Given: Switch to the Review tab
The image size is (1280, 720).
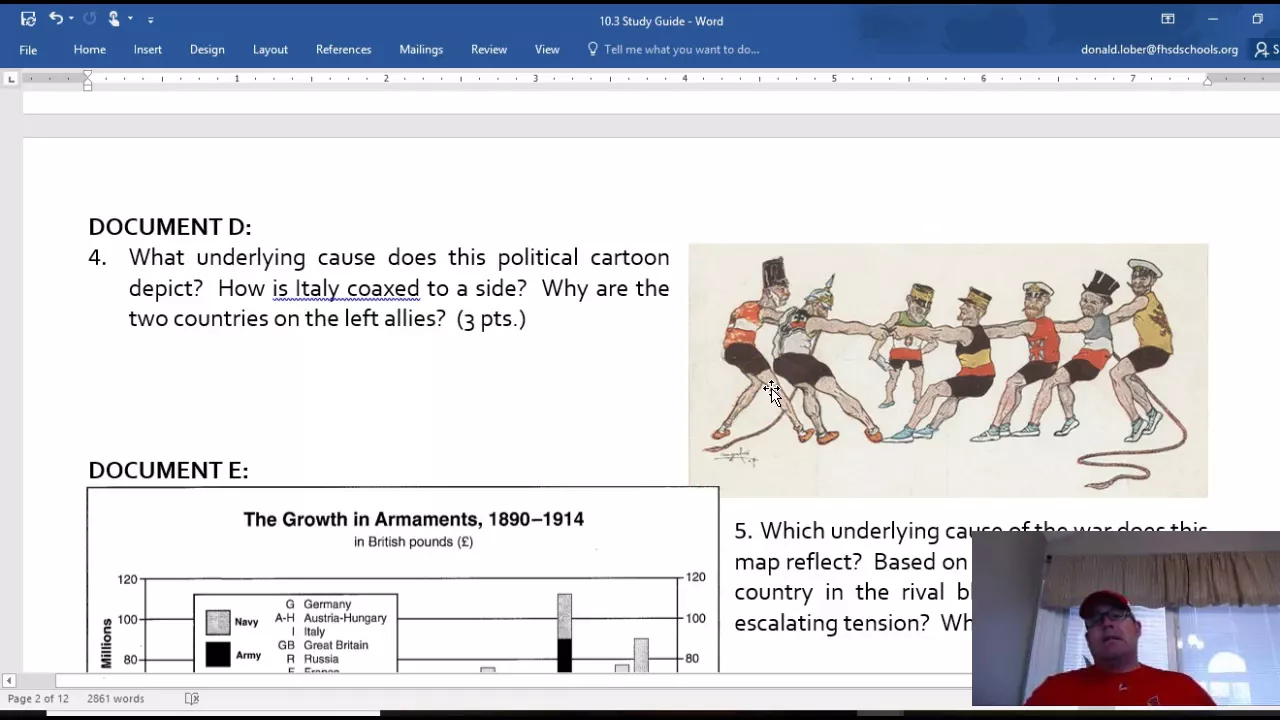Looking at the screenshot, I should (489, 50).
